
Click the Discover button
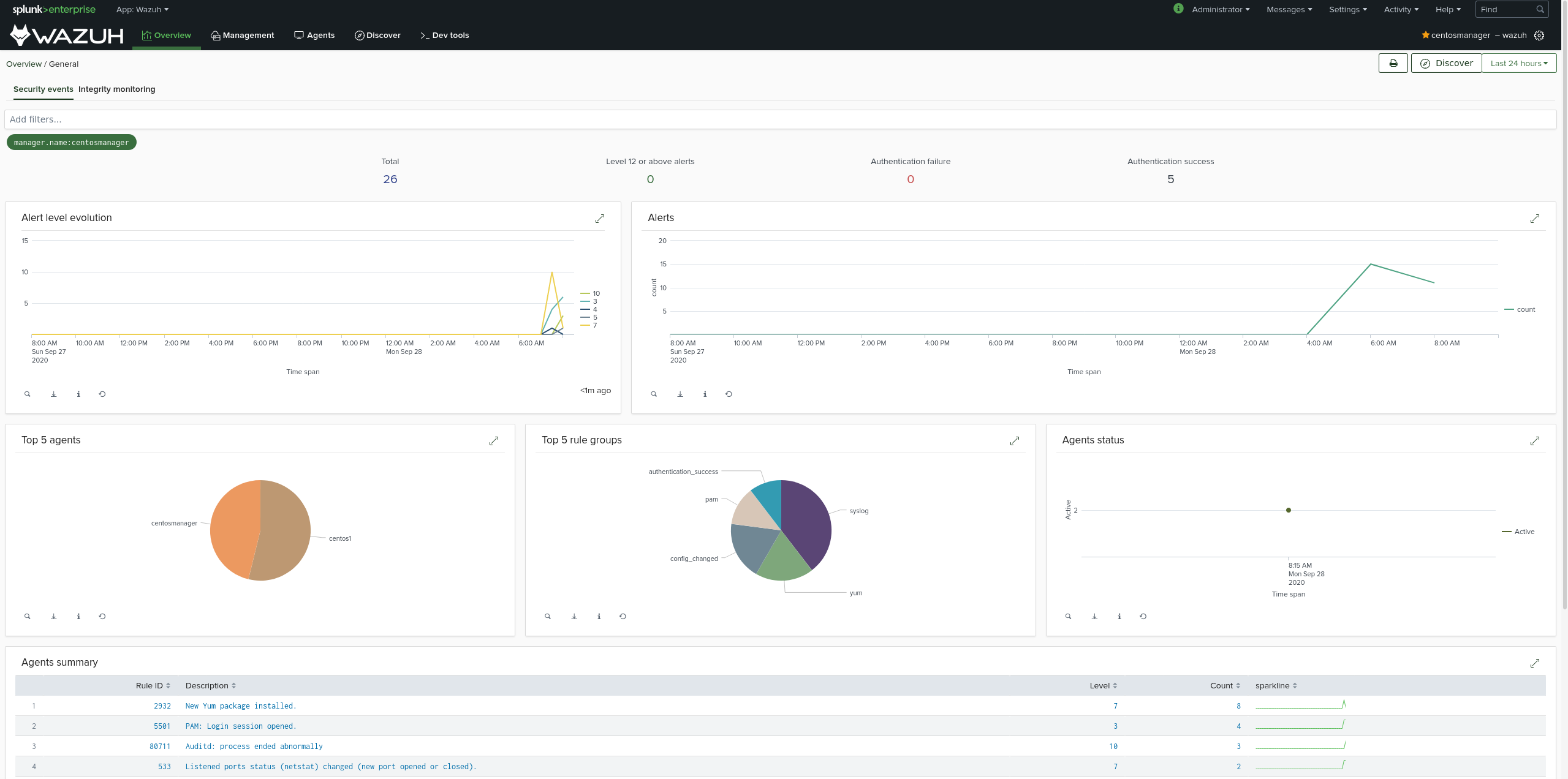[x=1446, y=62]
